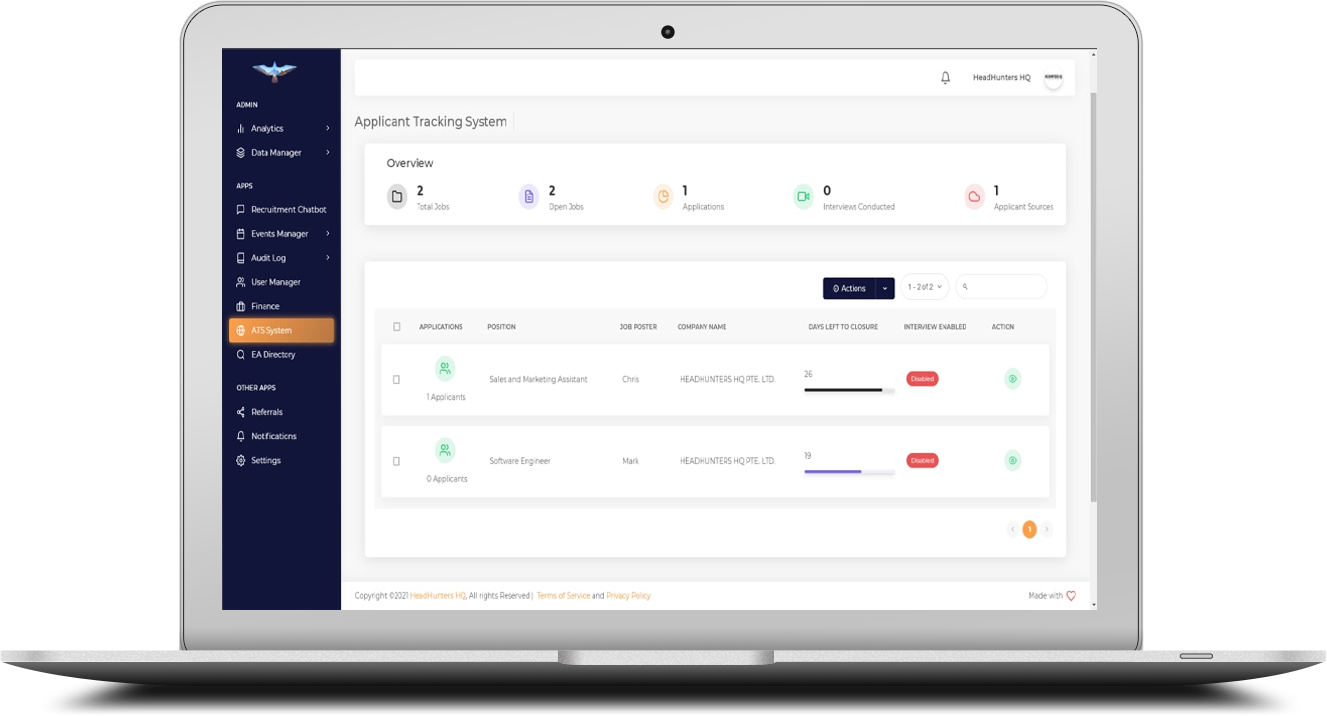Open applicants icon for Sales and Marketing Assistant
The image size is (1327, 716).
coord(445,369)
